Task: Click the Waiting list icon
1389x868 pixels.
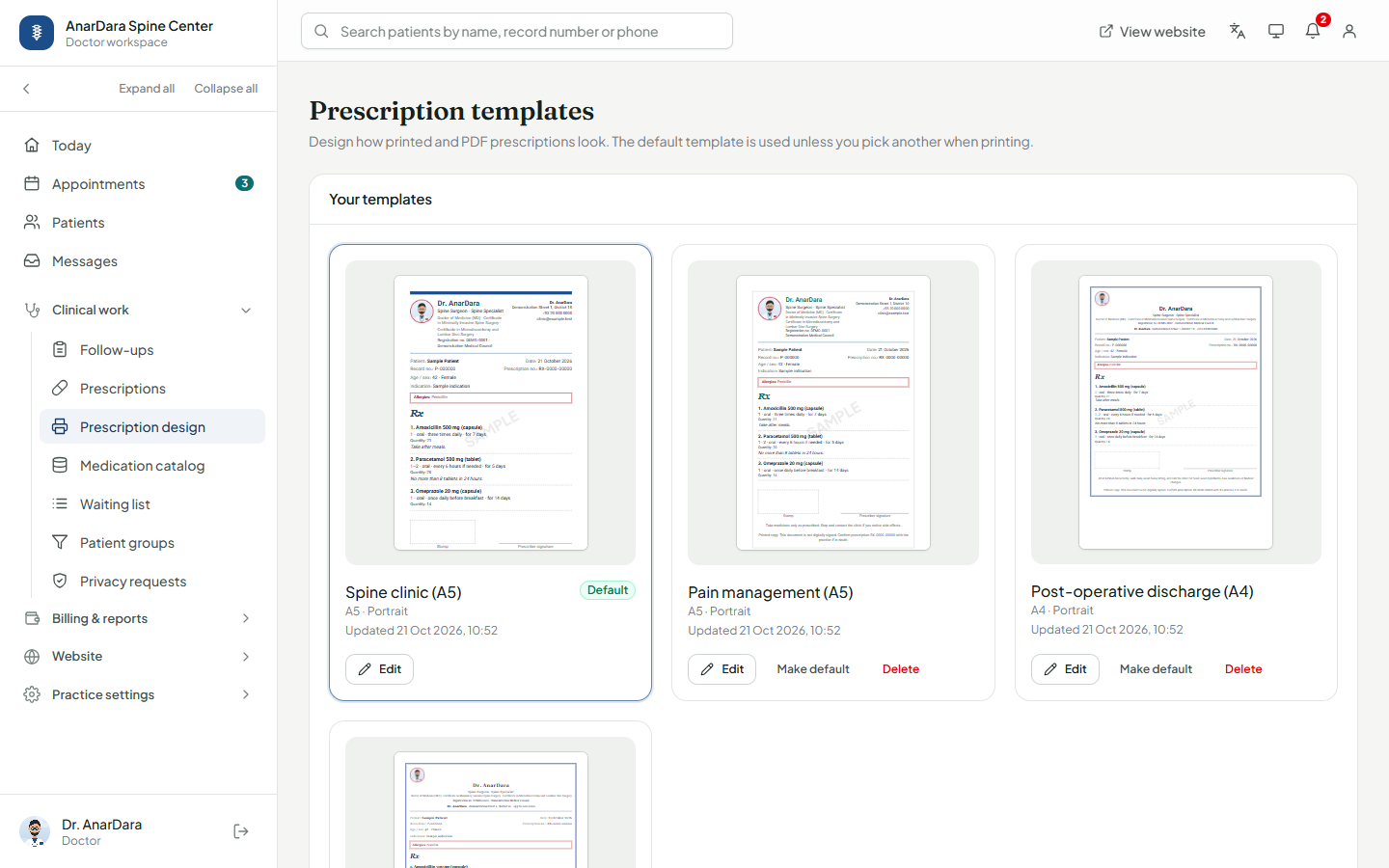Action: (60, 504)
